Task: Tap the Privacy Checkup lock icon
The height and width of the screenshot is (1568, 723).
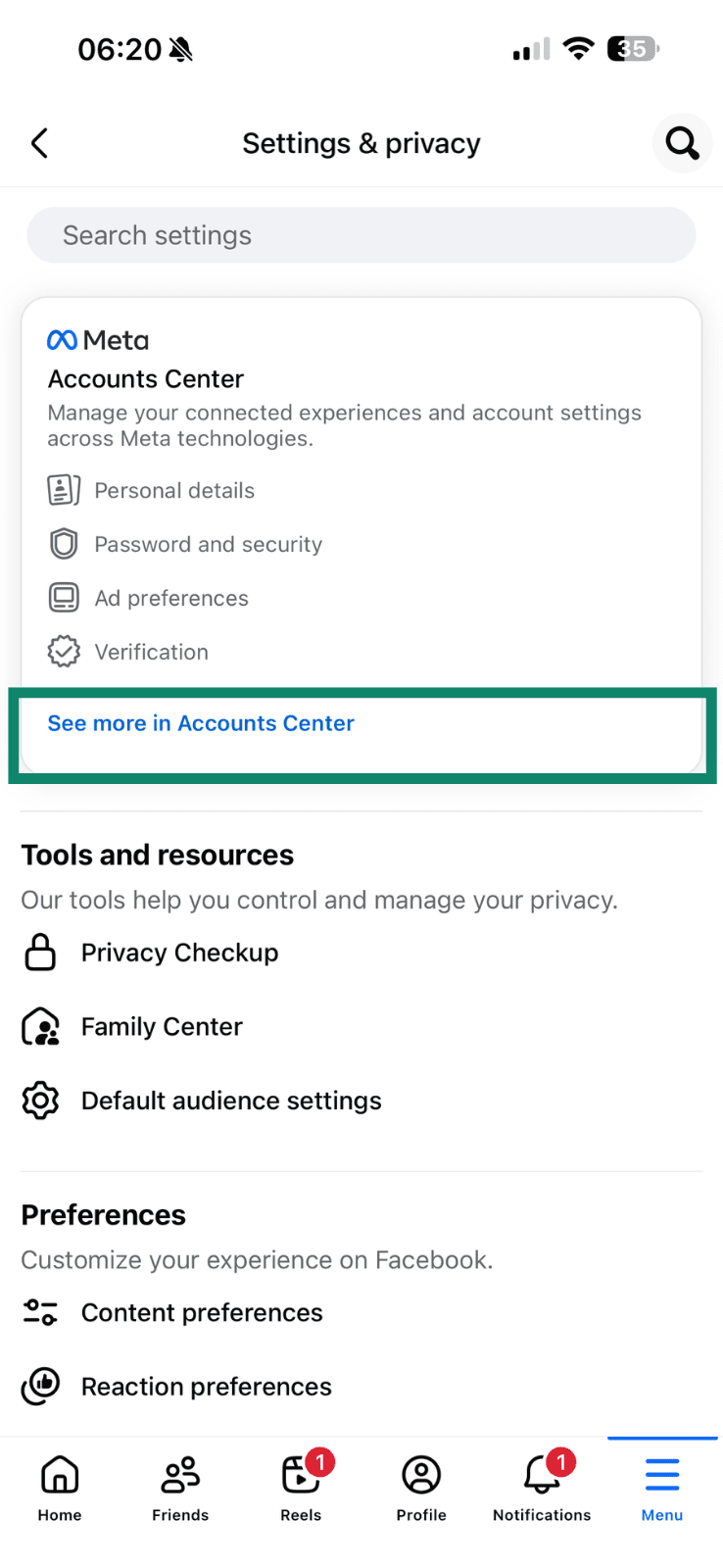Action: coord(40,953)
